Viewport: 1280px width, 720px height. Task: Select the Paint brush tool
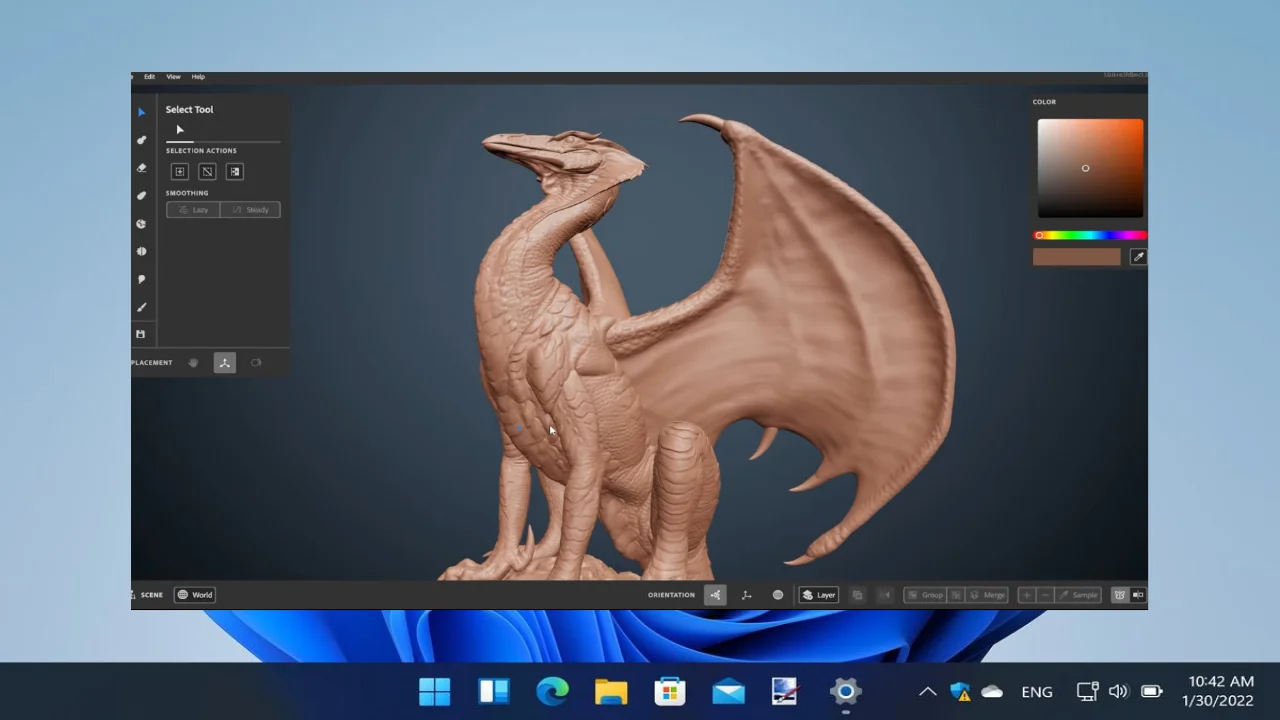pos(141,307)
